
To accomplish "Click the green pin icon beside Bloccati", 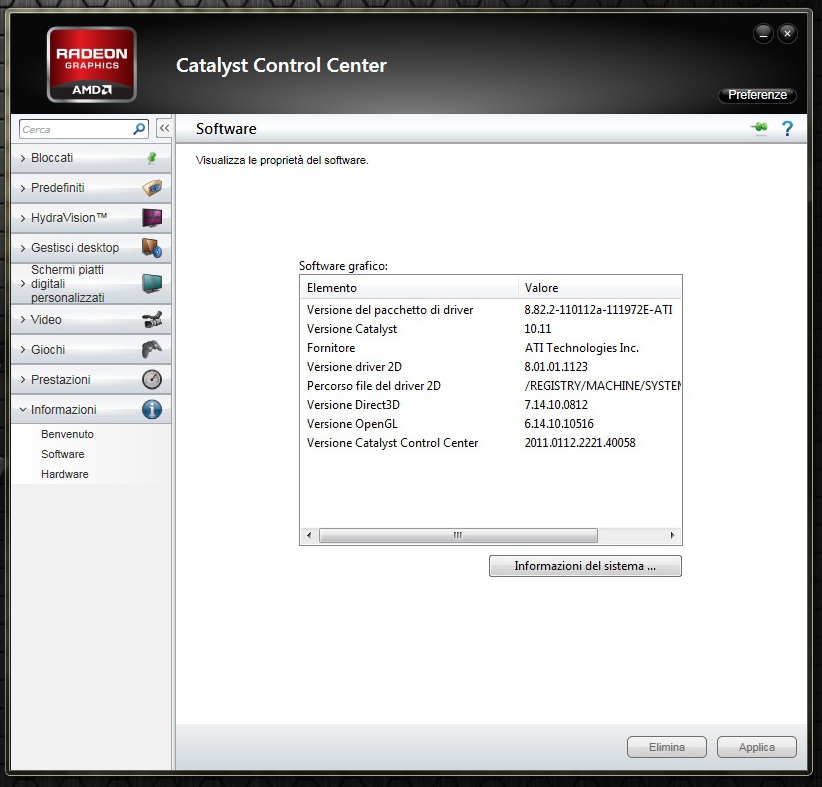I will [152, 158].
